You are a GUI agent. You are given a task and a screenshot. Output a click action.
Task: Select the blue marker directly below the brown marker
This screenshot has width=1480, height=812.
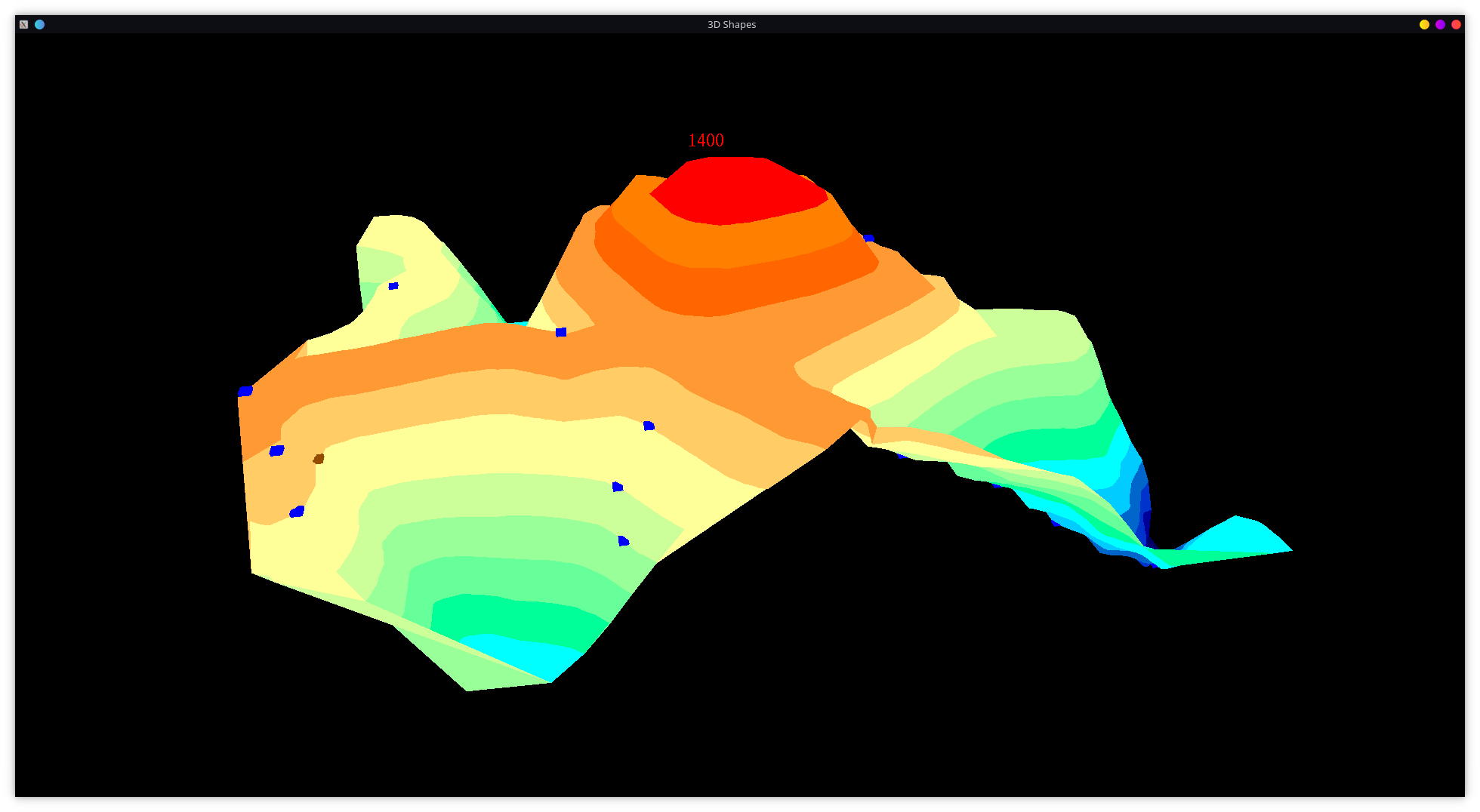coord(297,512)
